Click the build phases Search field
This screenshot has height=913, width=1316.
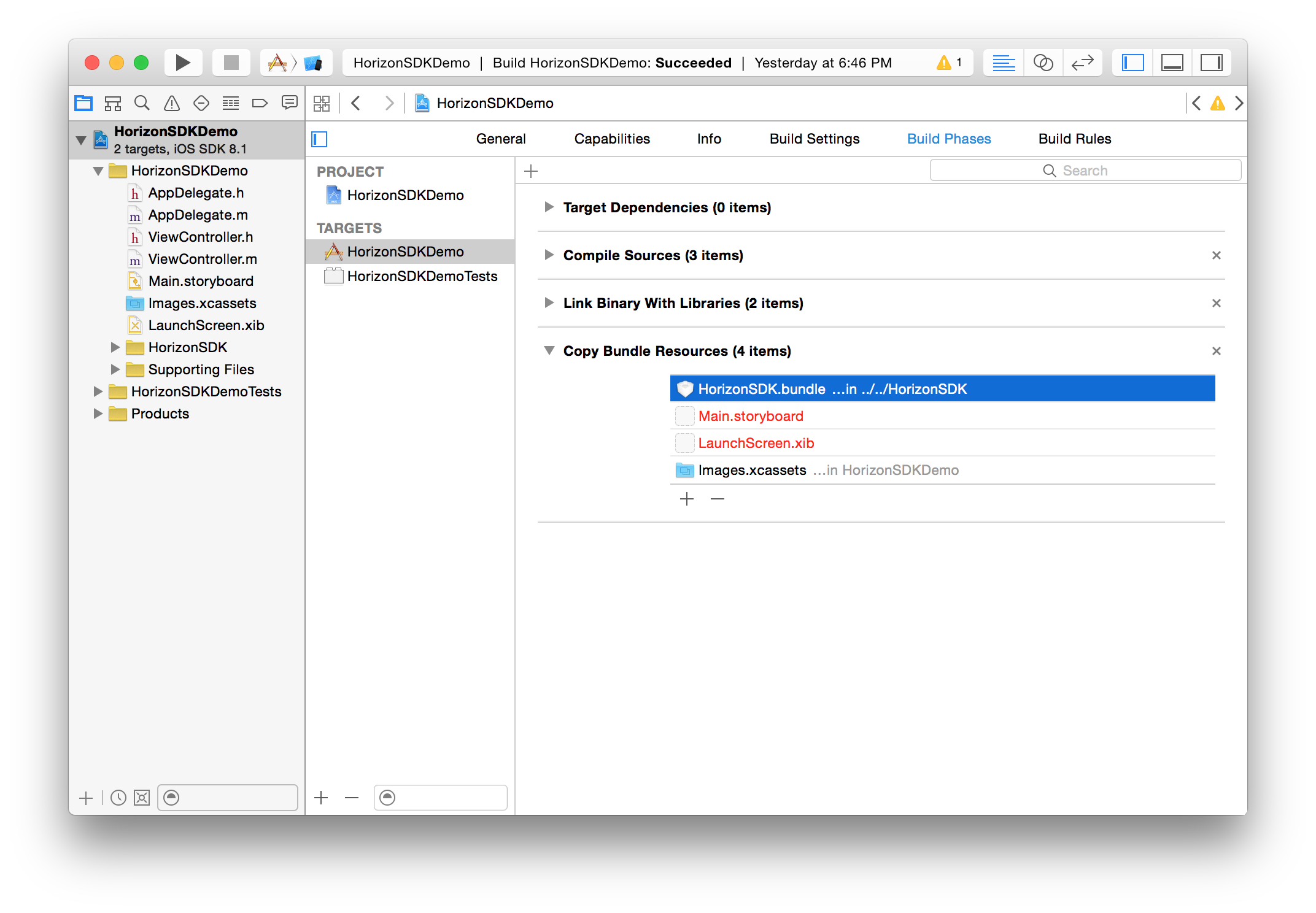[1085, 171]
